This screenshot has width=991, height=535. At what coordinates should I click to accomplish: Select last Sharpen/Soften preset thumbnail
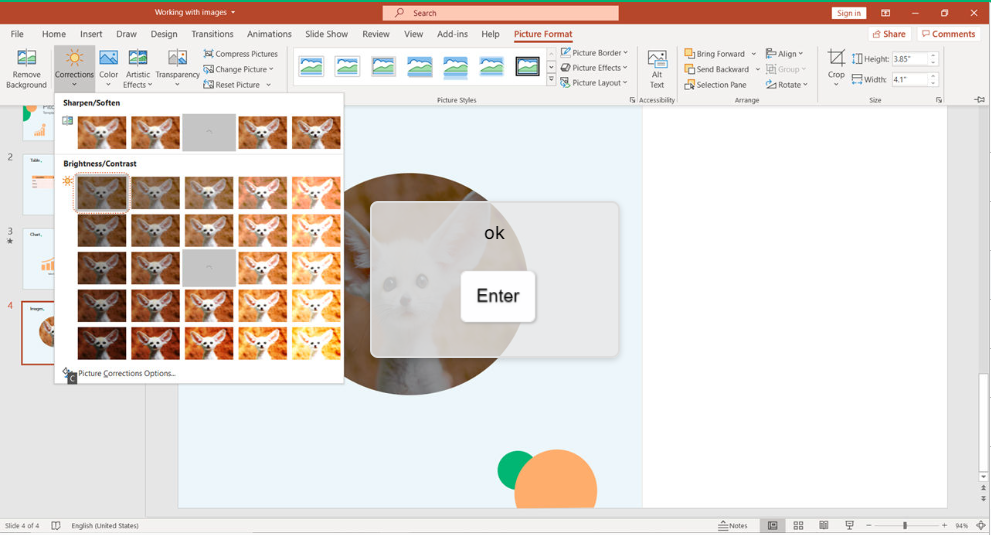316,132
